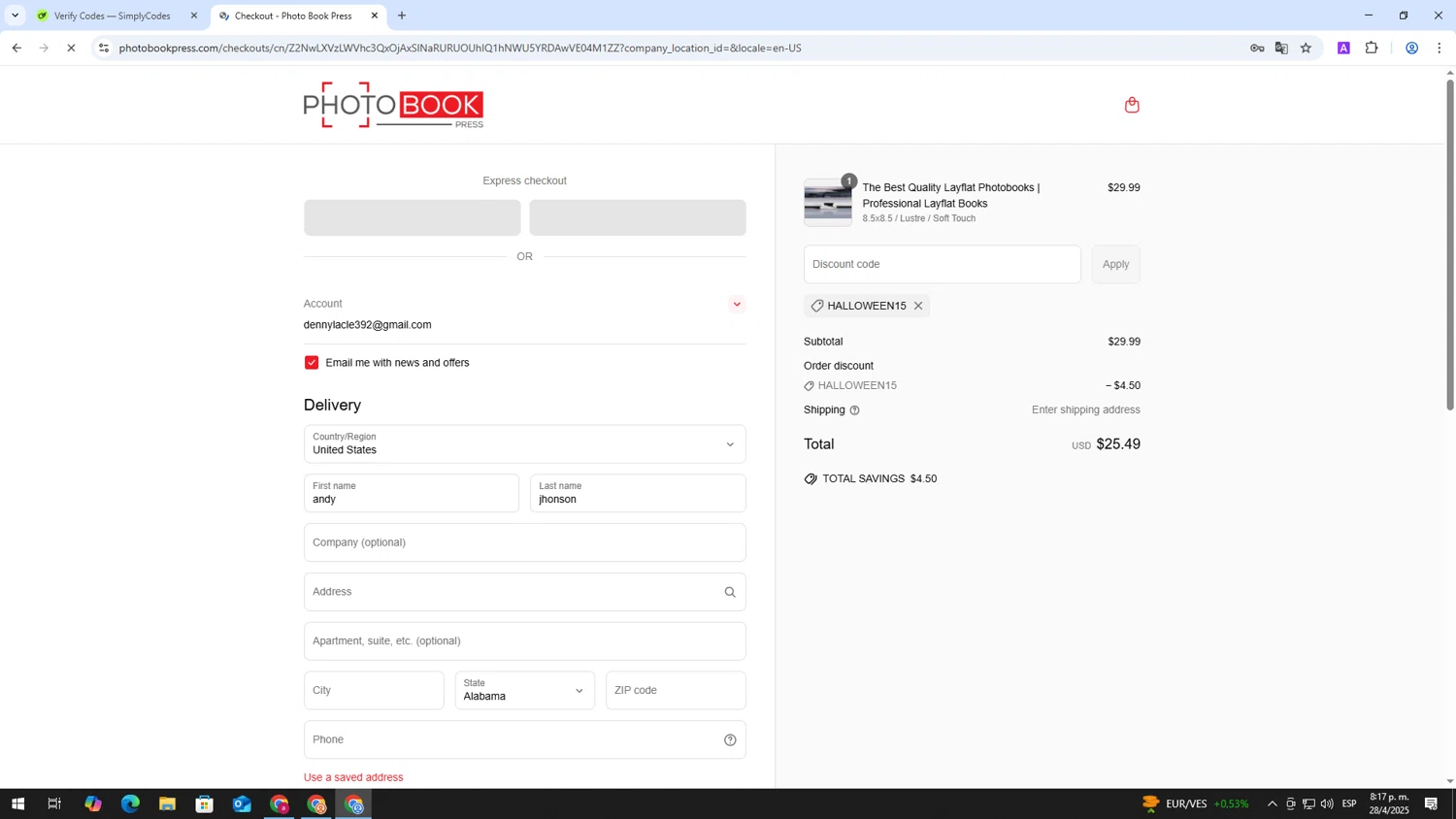Click the address search magnifier icon
The width and height of the screenshot is (1456, 819).
(730, 592)
